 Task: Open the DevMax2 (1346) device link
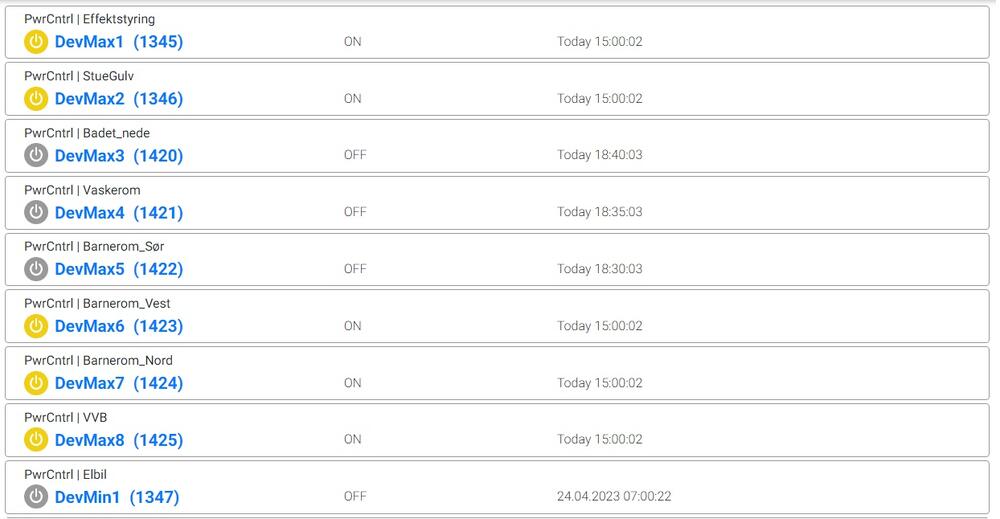pos(118,99)
